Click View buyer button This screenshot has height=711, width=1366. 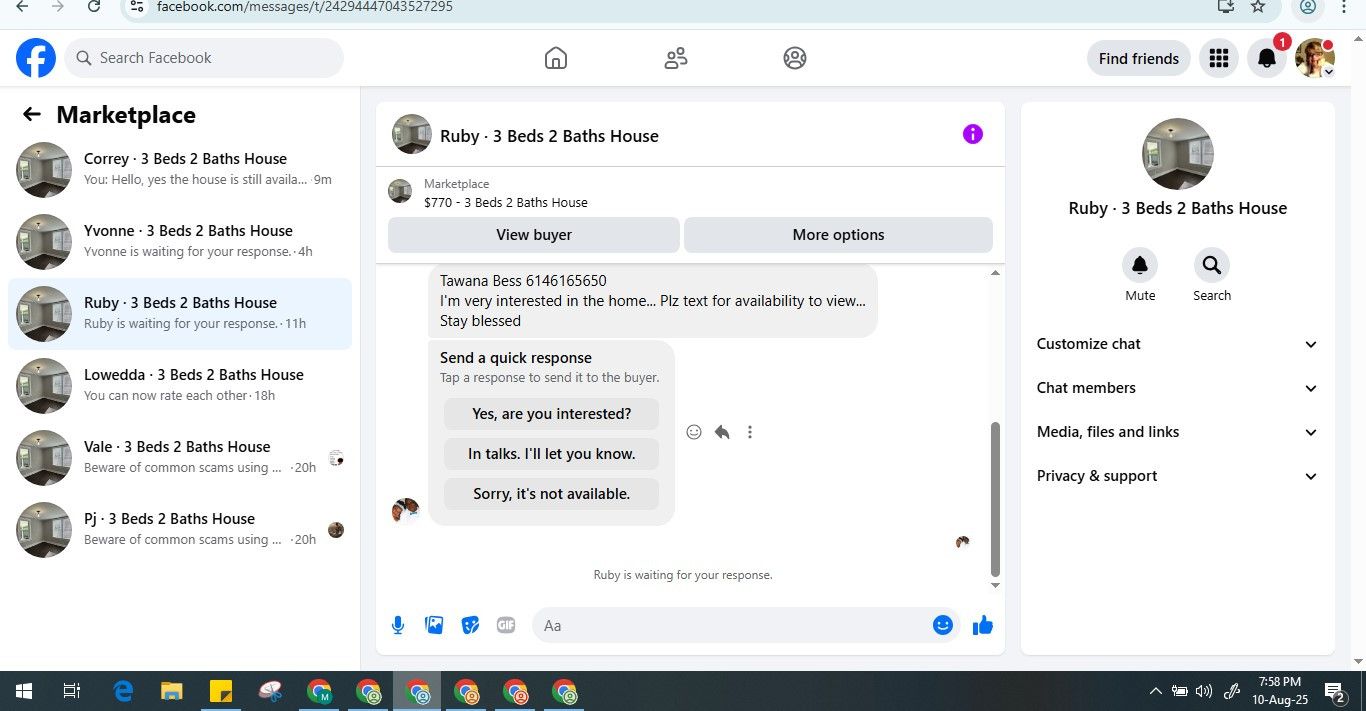[534, 235]
